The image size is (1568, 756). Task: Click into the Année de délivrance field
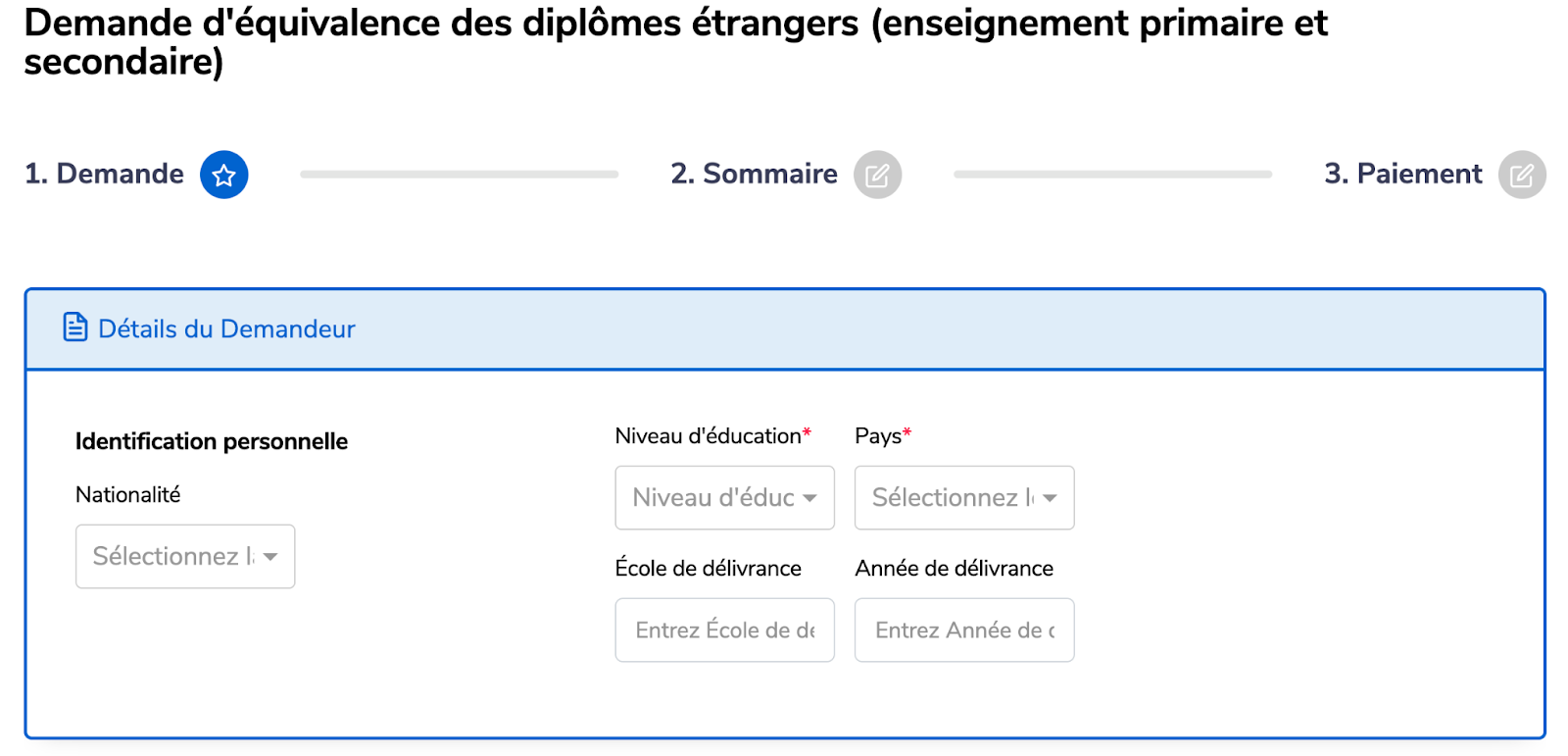click(x=964, y=630)
